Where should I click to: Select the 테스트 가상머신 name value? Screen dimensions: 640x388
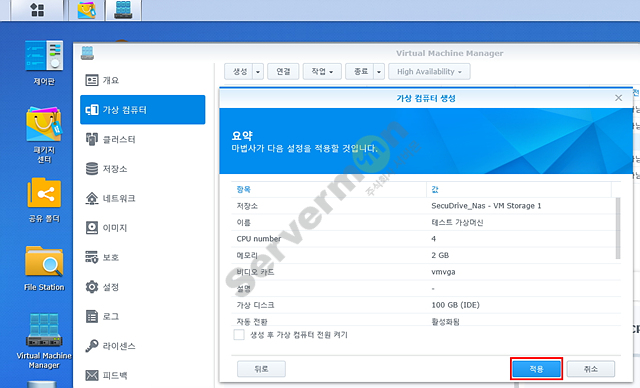point(457,223)
